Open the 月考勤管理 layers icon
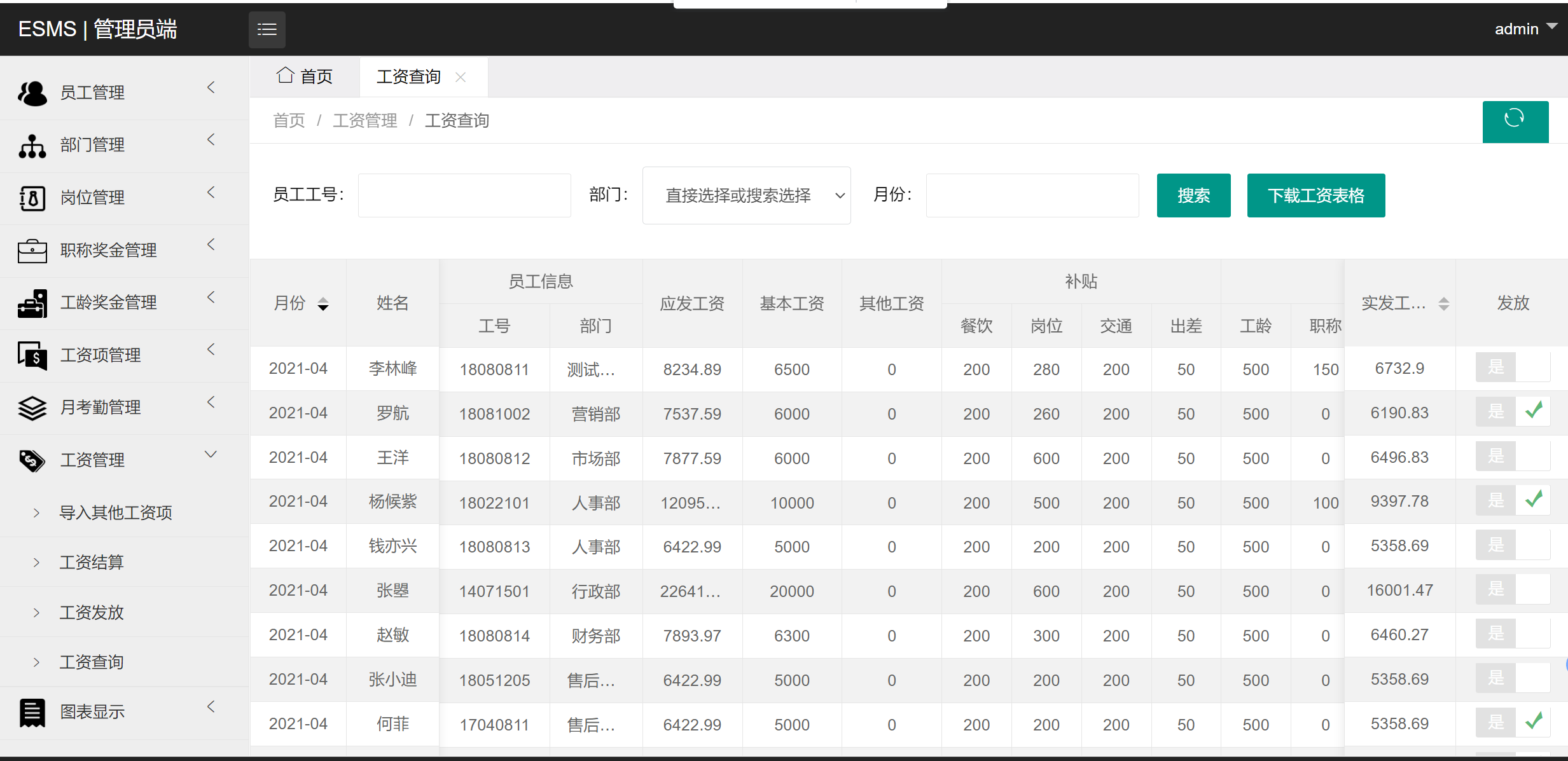1568x761 pixels. tap(32, 407)
